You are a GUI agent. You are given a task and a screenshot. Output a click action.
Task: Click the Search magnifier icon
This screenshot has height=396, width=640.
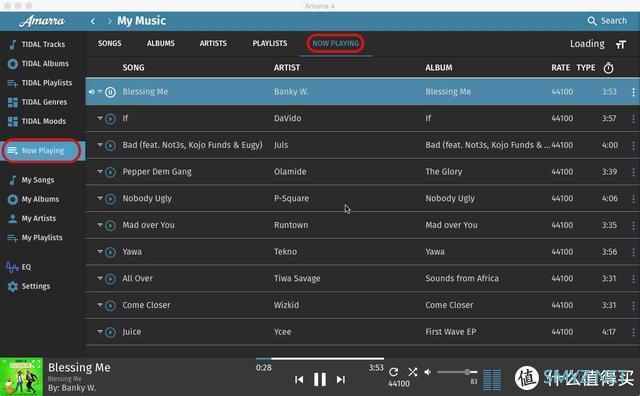point(591,21)
